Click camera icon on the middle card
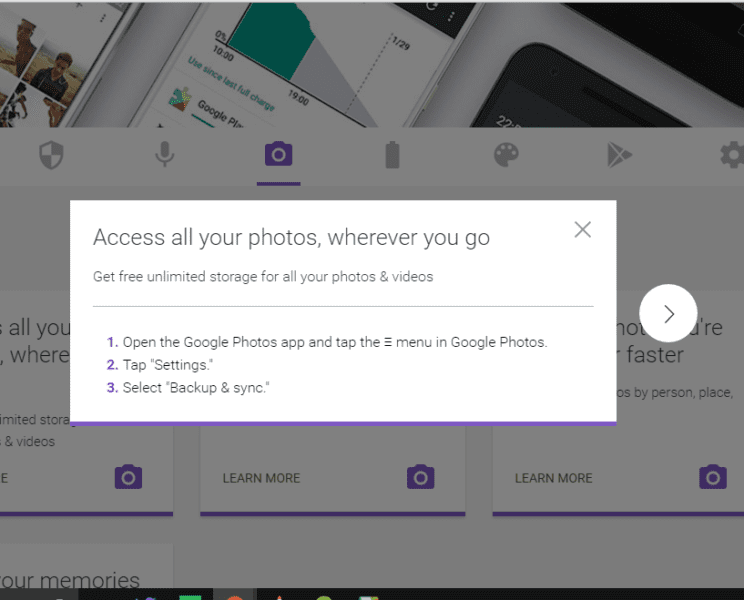 pos(420,477)
